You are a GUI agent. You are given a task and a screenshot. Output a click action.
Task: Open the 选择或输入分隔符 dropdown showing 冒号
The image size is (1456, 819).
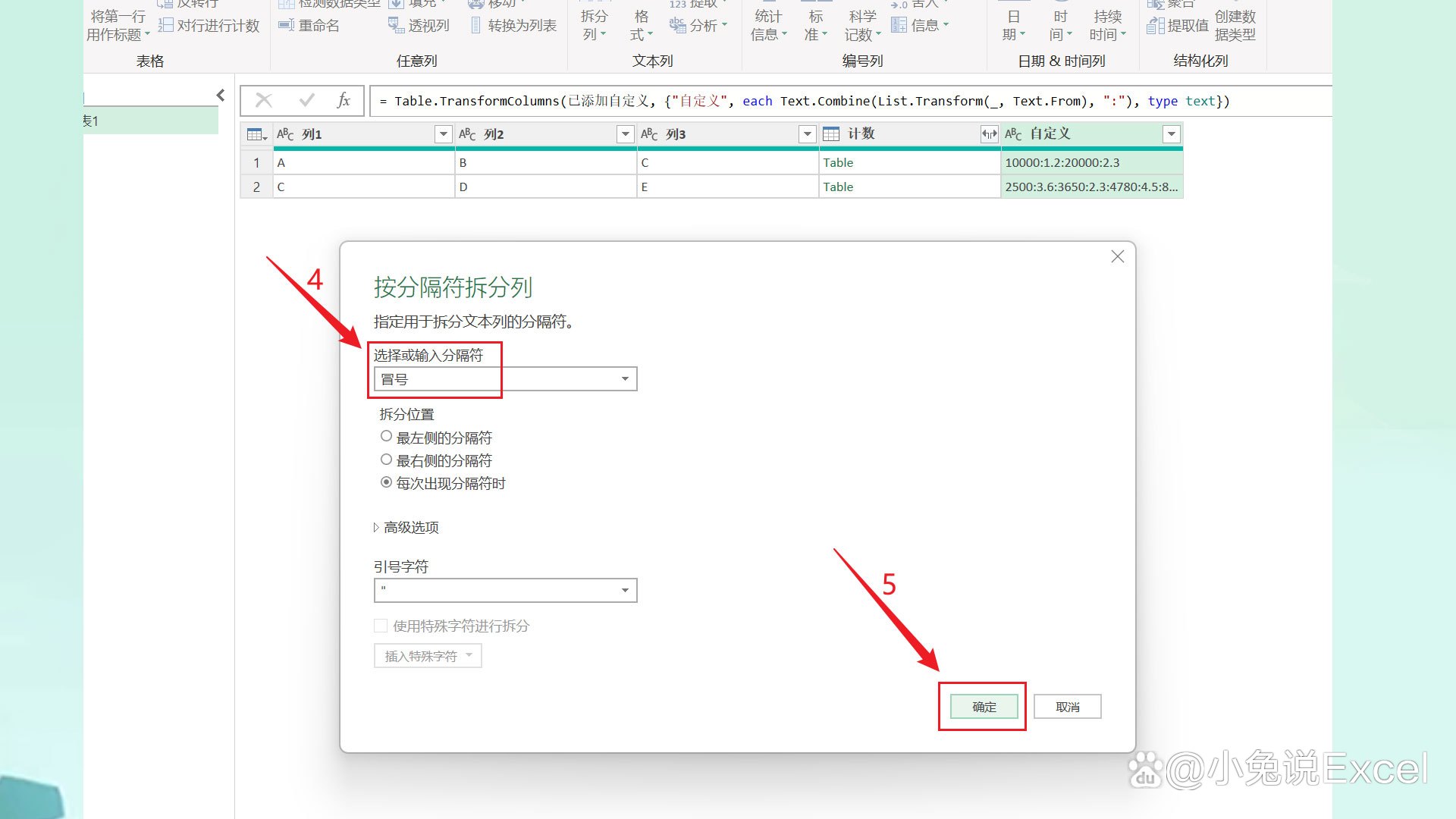505,379
